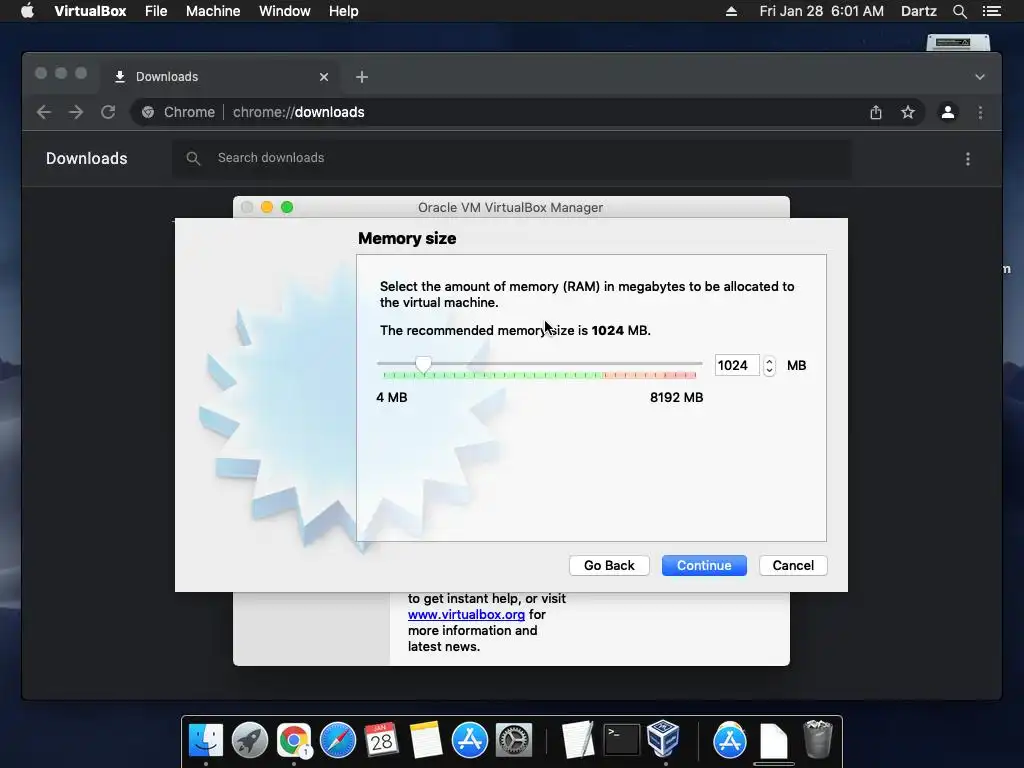
Task: Click Chrome's forward arrow
Action: pos(76,112)
